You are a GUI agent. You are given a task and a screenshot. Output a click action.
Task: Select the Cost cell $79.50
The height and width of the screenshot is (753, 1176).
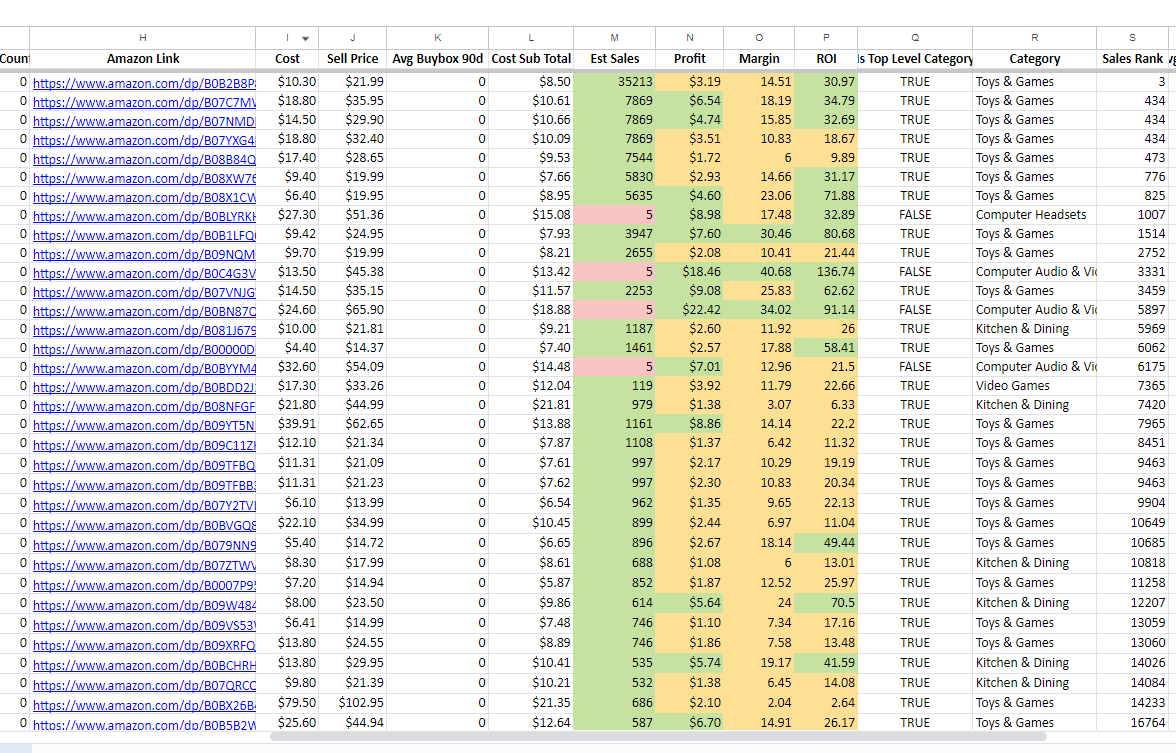(x=287, y=703)
